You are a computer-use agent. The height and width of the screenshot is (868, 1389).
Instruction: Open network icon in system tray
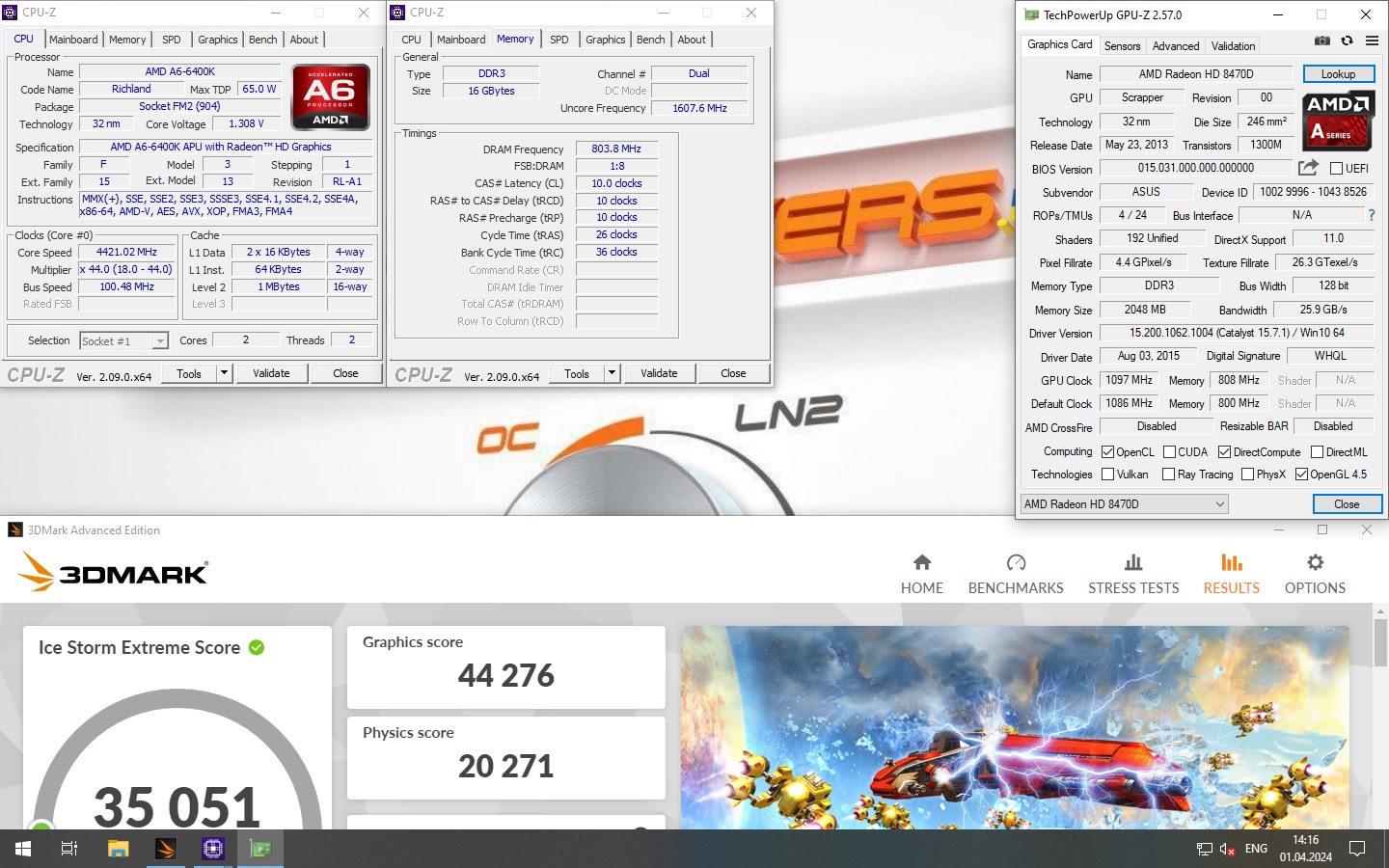coord(1205,849)
